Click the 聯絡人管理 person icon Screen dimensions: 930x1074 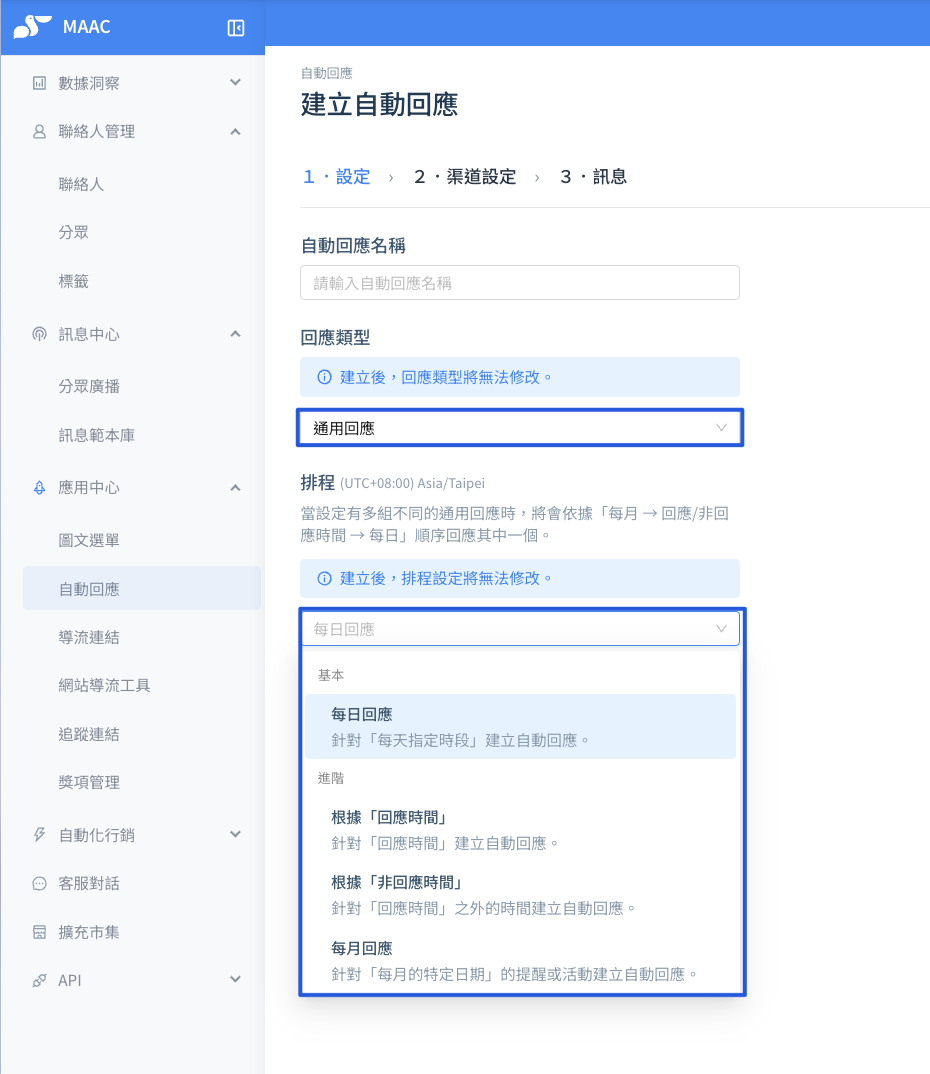(40, 132)
